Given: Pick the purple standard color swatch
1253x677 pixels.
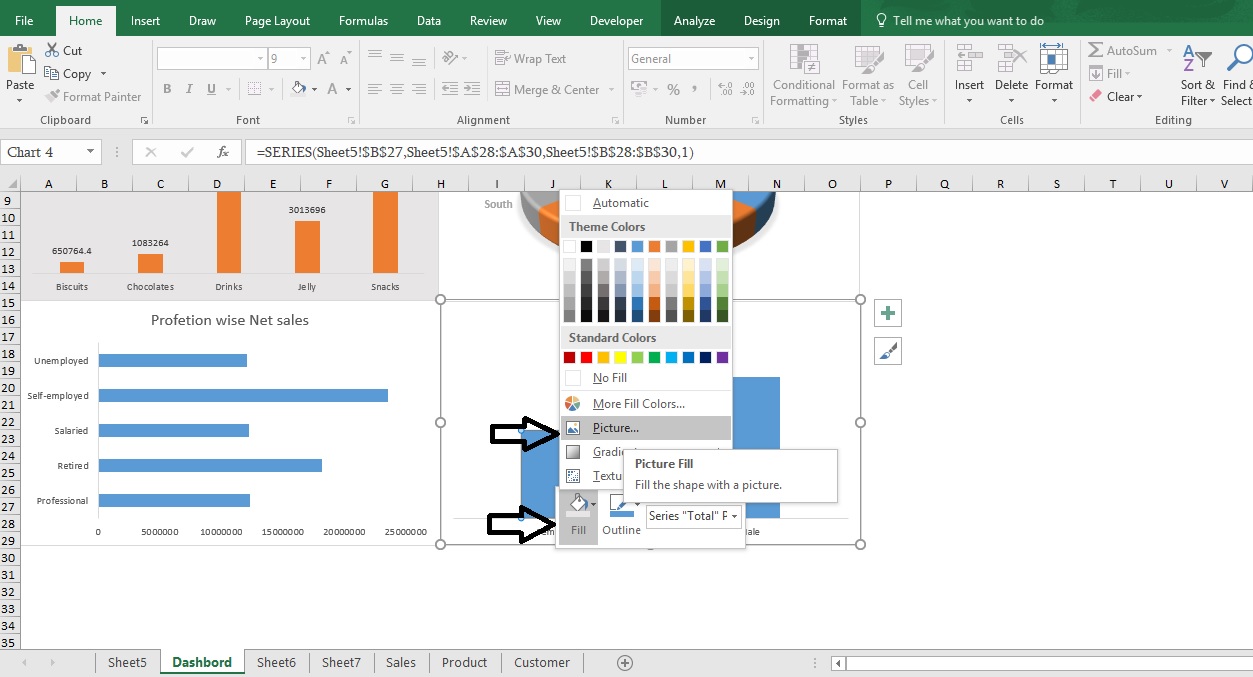Looking at the screenshot, I should coord(722,357).
